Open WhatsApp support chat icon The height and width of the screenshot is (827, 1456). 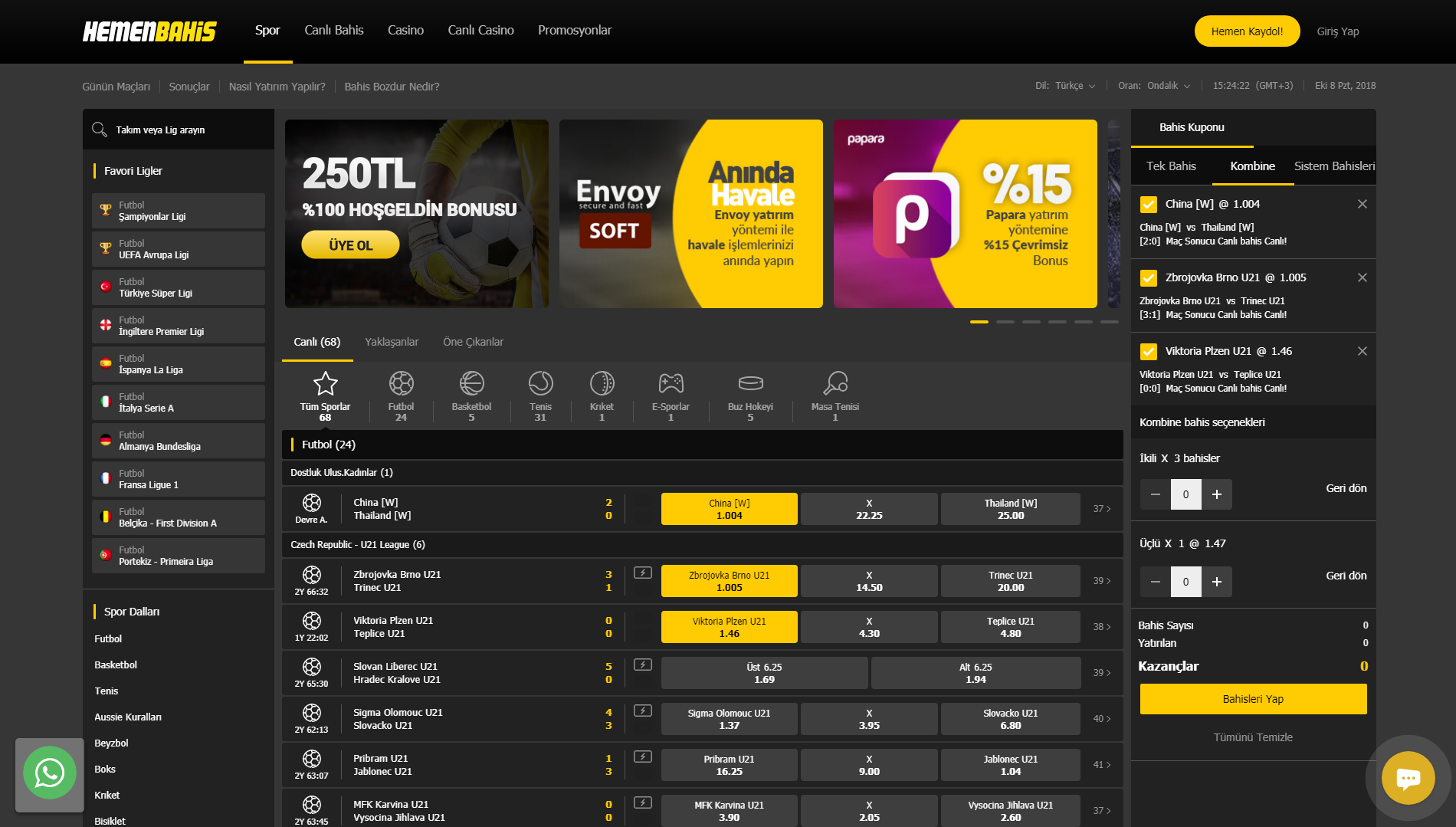pyautogui.click(x=50, y=773)
